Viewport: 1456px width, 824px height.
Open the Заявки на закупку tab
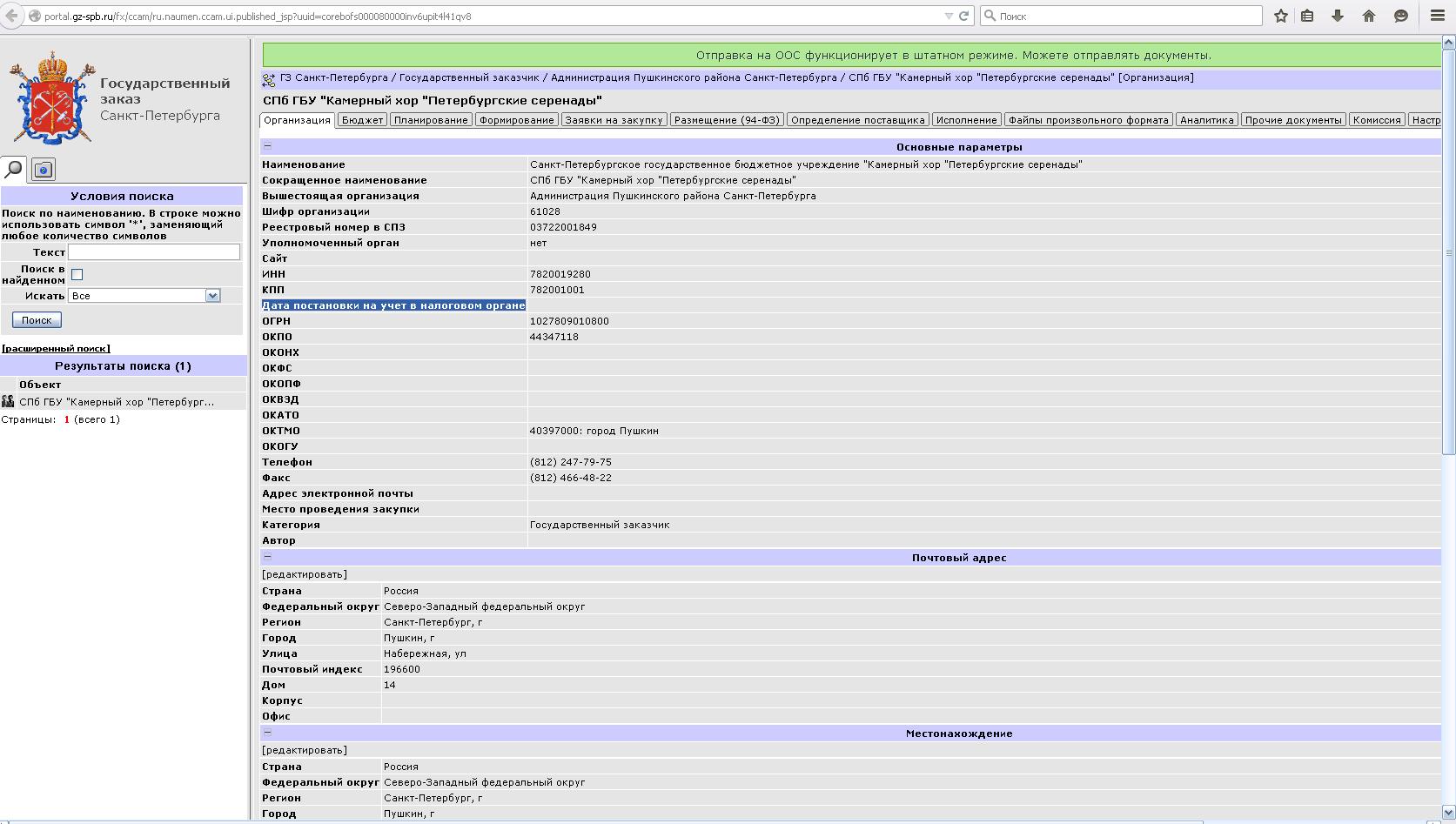(x=614, y=120)
